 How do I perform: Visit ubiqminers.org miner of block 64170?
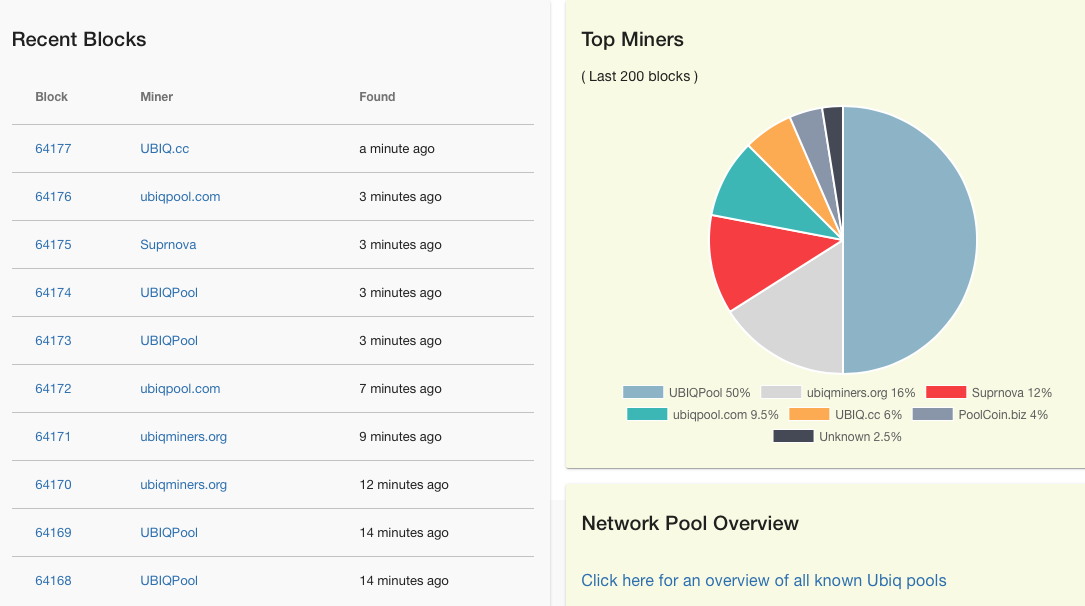coord(183,485)
